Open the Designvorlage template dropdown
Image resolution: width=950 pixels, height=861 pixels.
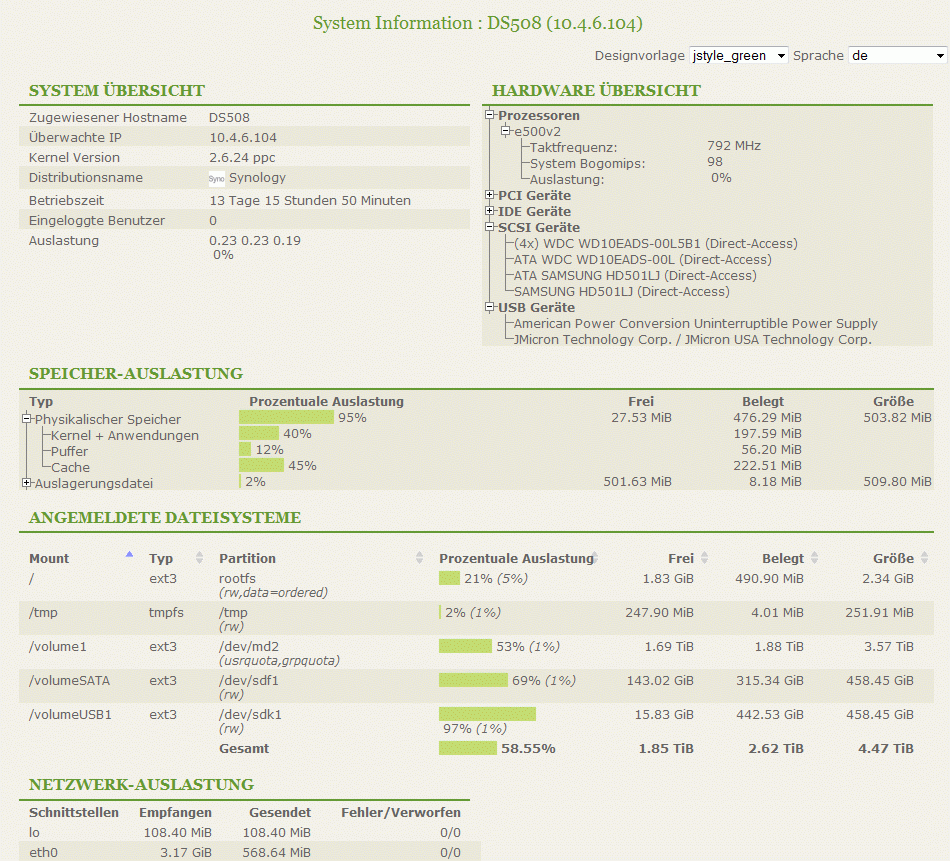[x=739, y=56]
